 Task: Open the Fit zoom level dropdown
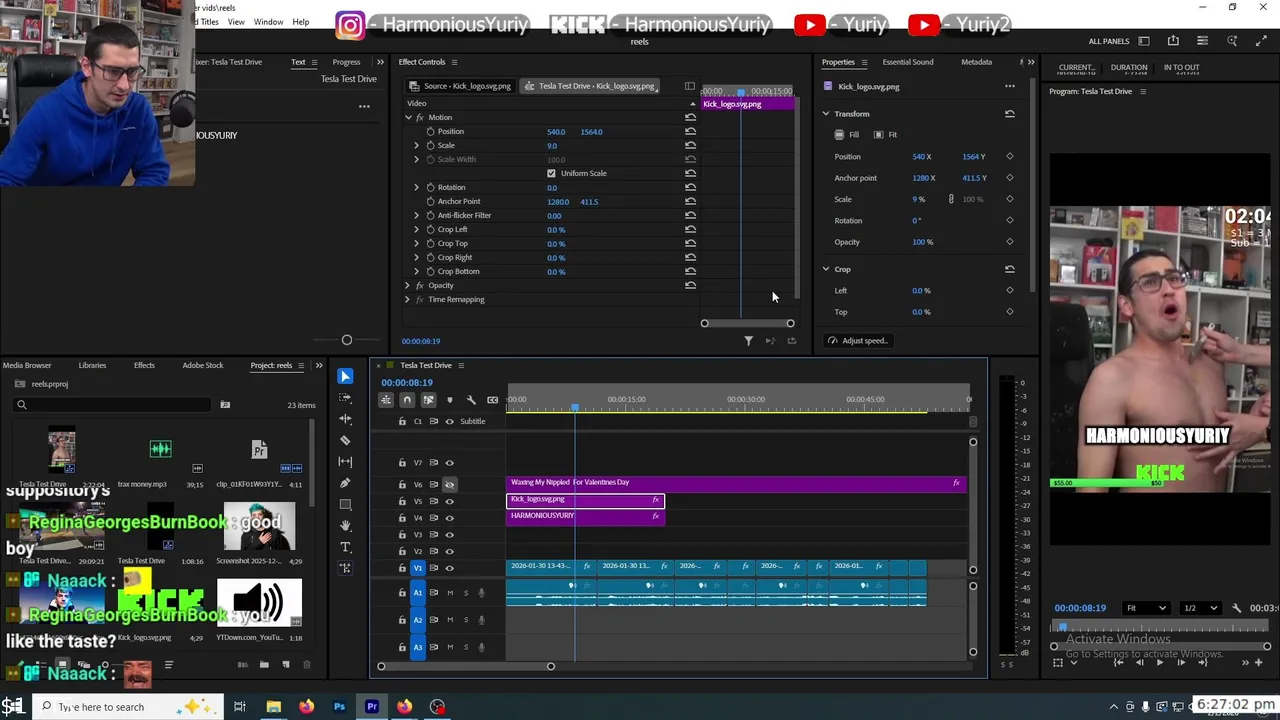pos(1146,608)
